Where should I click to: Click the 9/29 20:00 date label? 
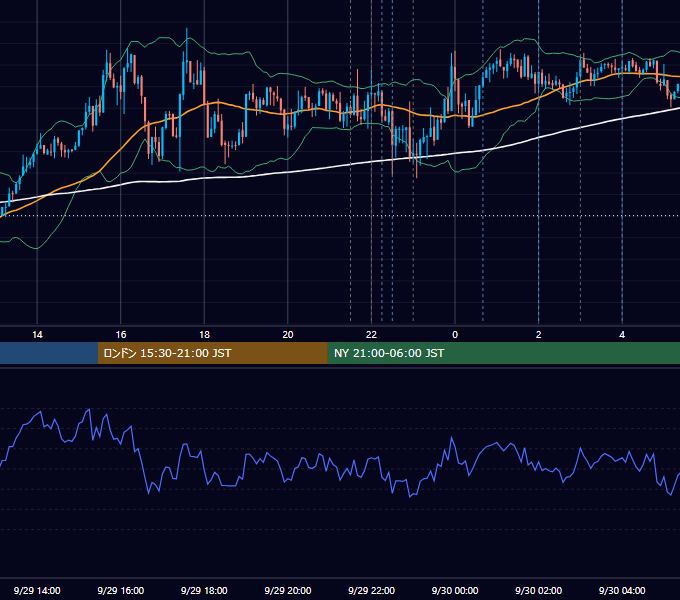pos(288,590)
